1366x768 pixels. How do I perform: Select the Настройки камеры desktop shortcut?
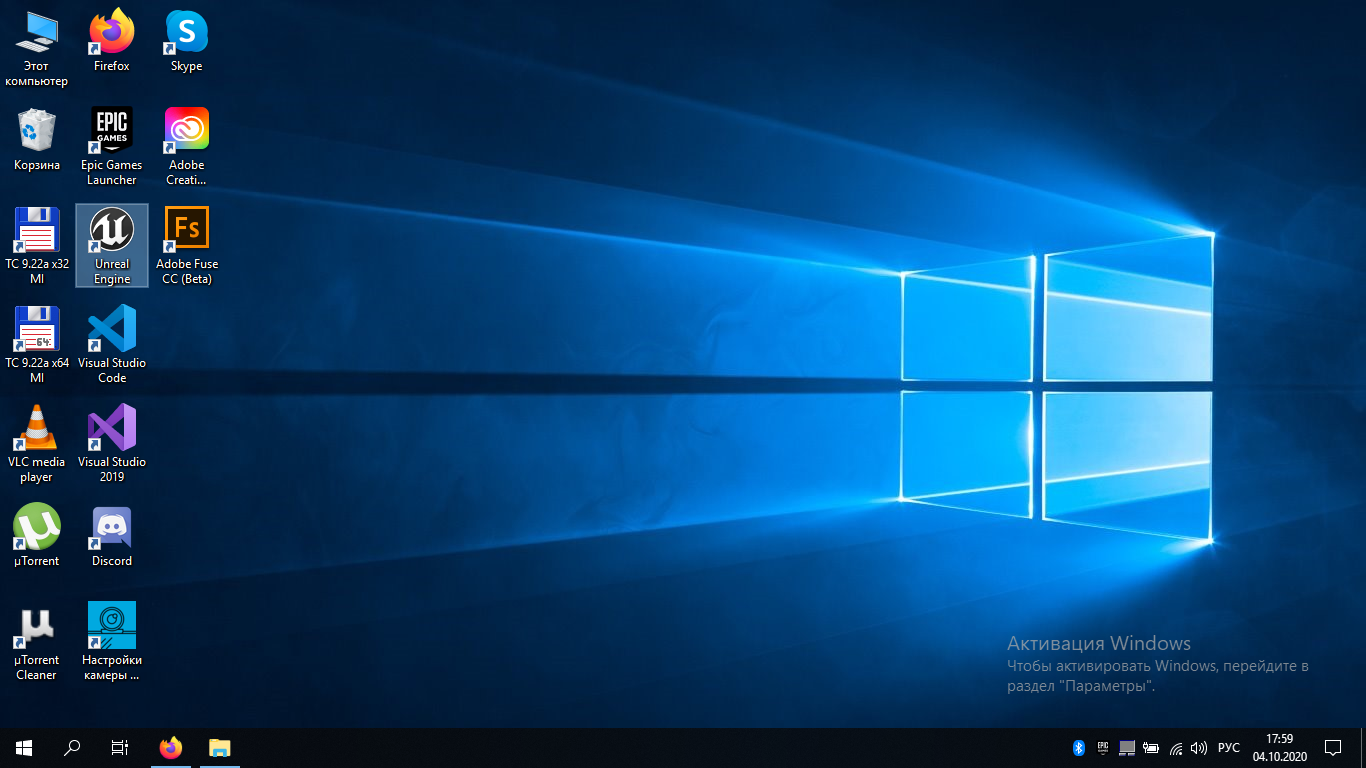(112, 642)
